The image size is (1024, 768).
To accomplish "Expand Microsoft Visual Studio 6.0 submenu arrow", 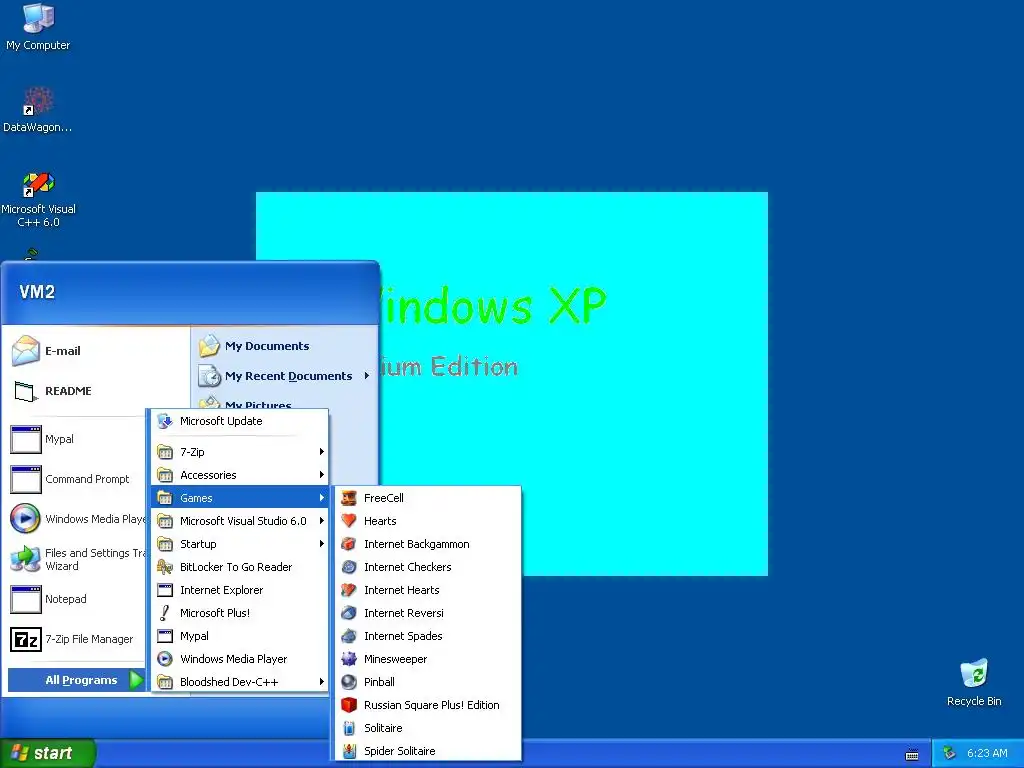I will tap(321, 520).
